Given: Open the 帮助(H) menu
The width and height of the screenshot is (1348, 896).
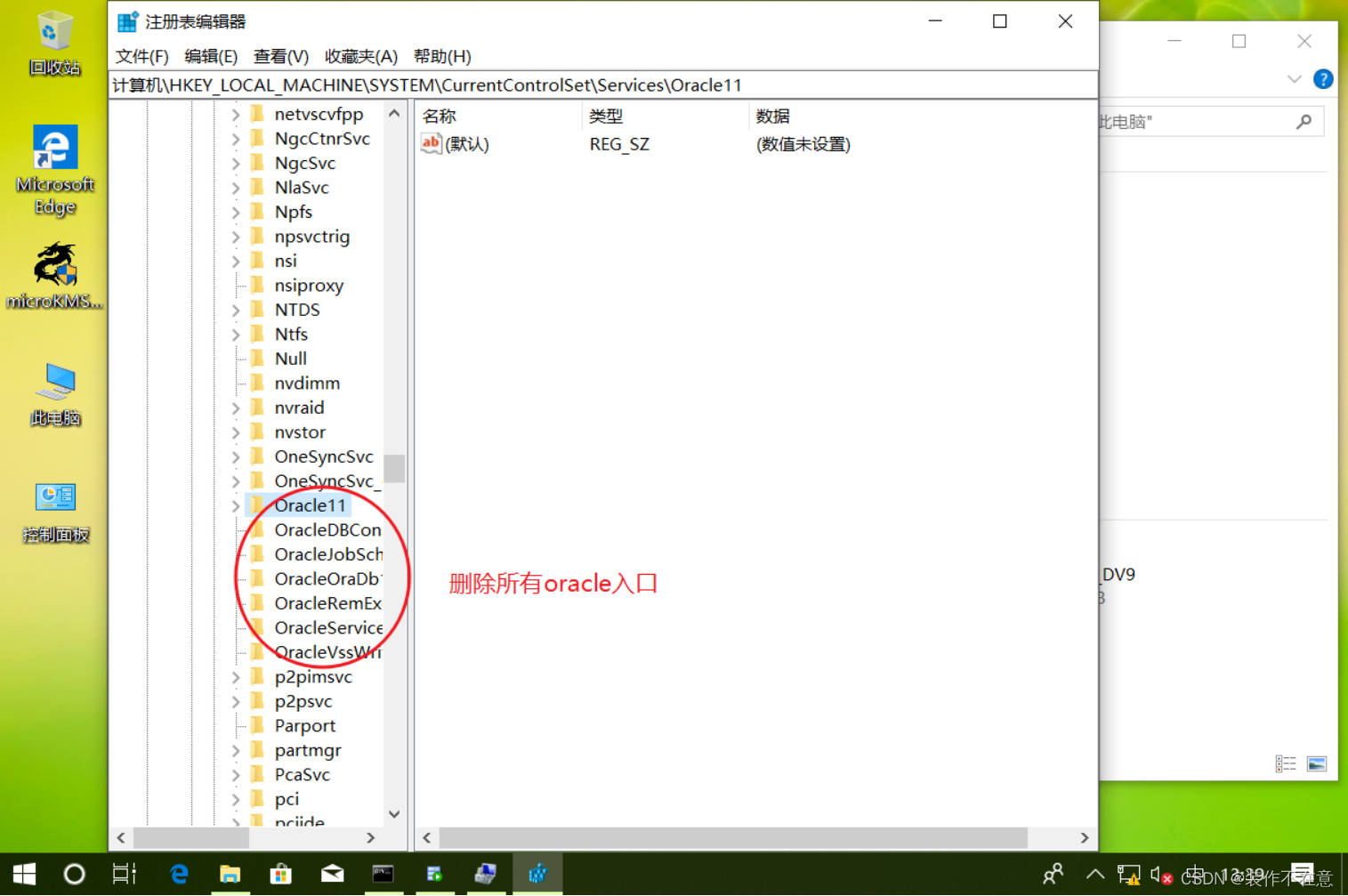Looking at the screenshot, I should (442, 56).
